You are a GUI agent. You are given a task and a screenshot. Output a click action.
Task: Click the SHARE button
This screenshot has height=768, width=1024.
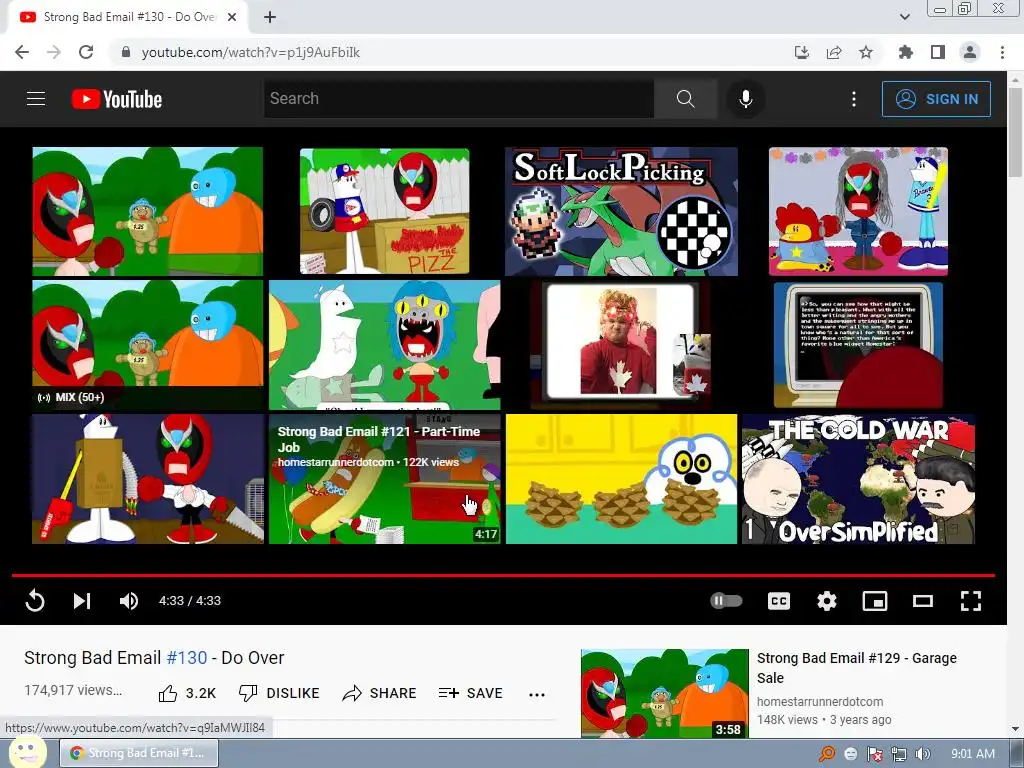[379, 693]
